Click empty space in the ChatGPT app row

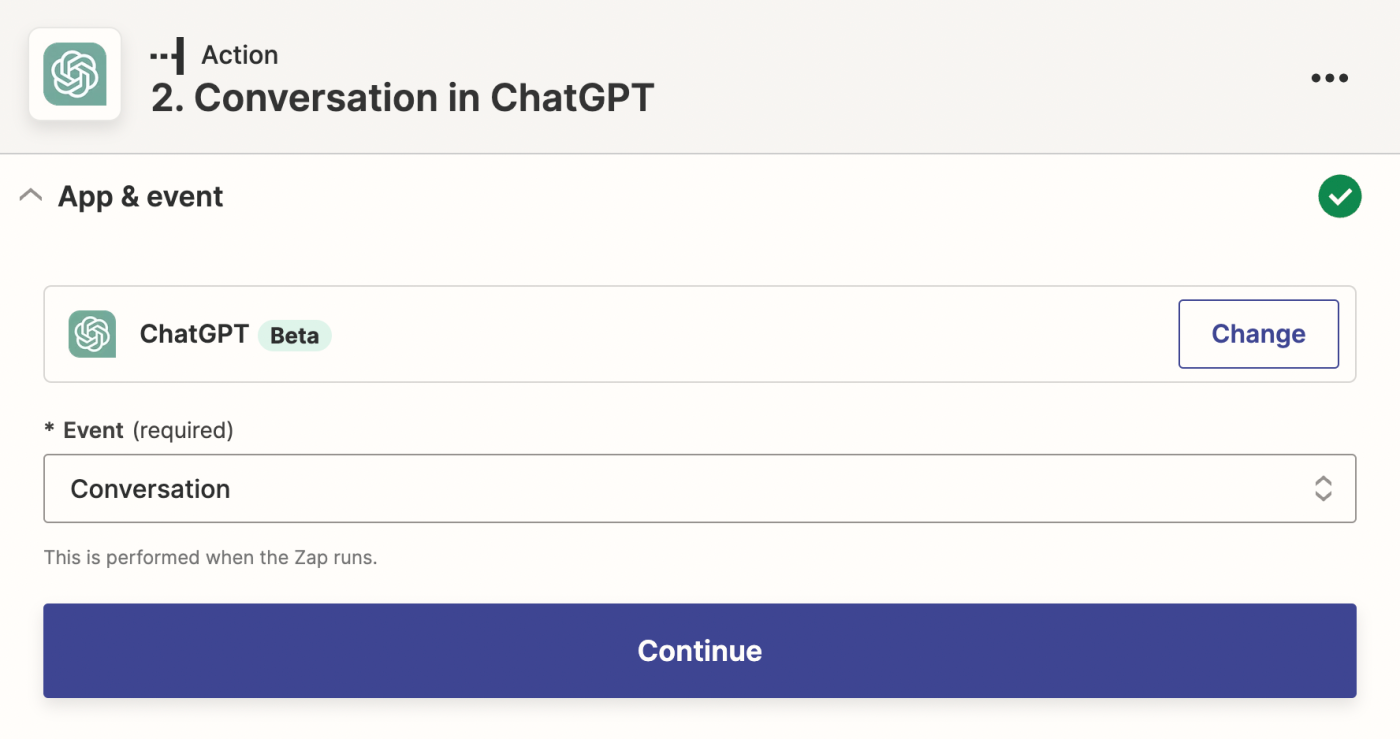[x=750, y=334]
